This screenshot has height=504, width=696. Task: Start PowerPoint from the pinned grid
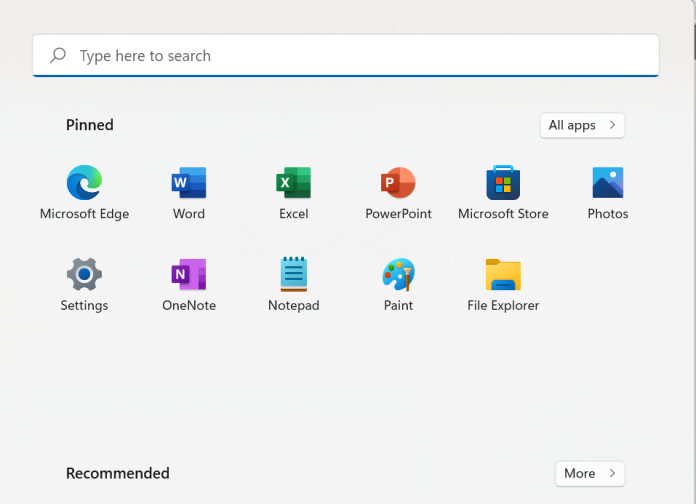coord(398,183)
